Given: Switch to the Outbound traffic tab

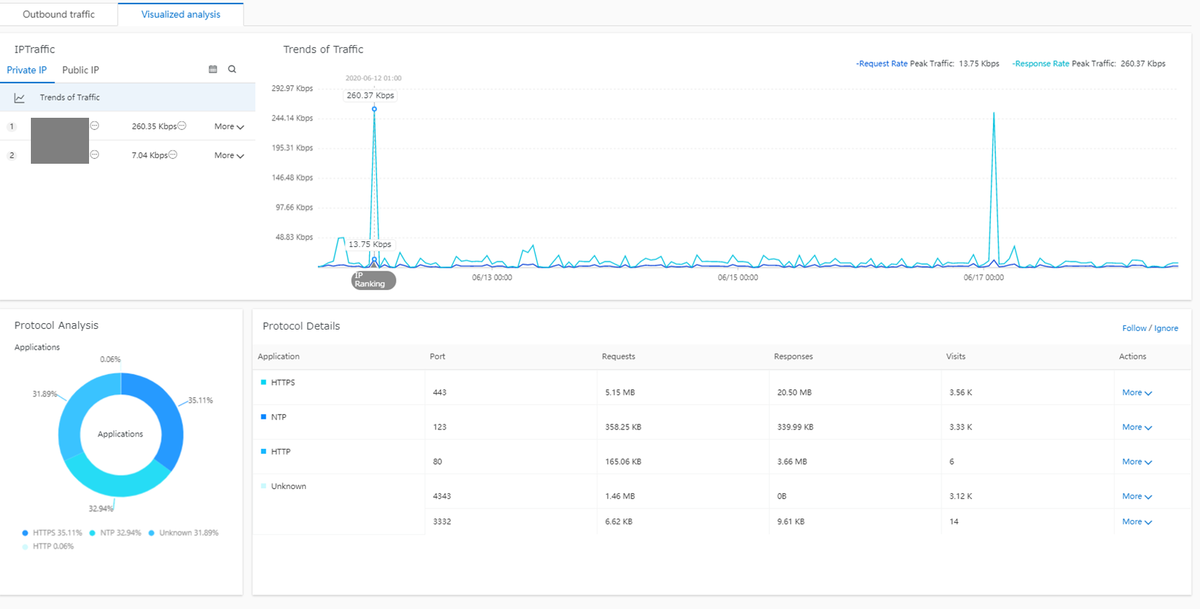Looking at the screenshot, I should [59, 14].
